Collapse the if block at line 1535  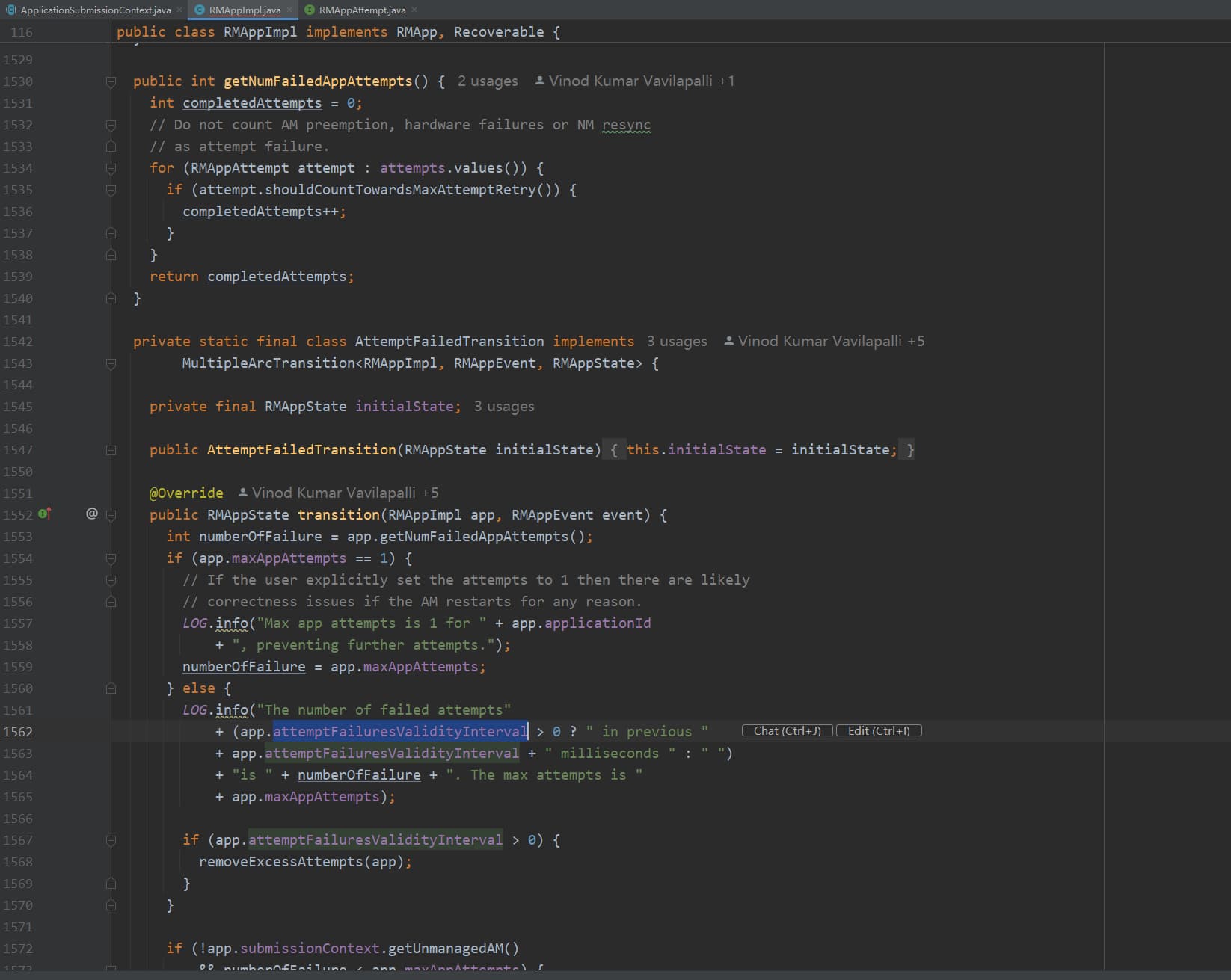pyautogui.click(x=111, y=190)
